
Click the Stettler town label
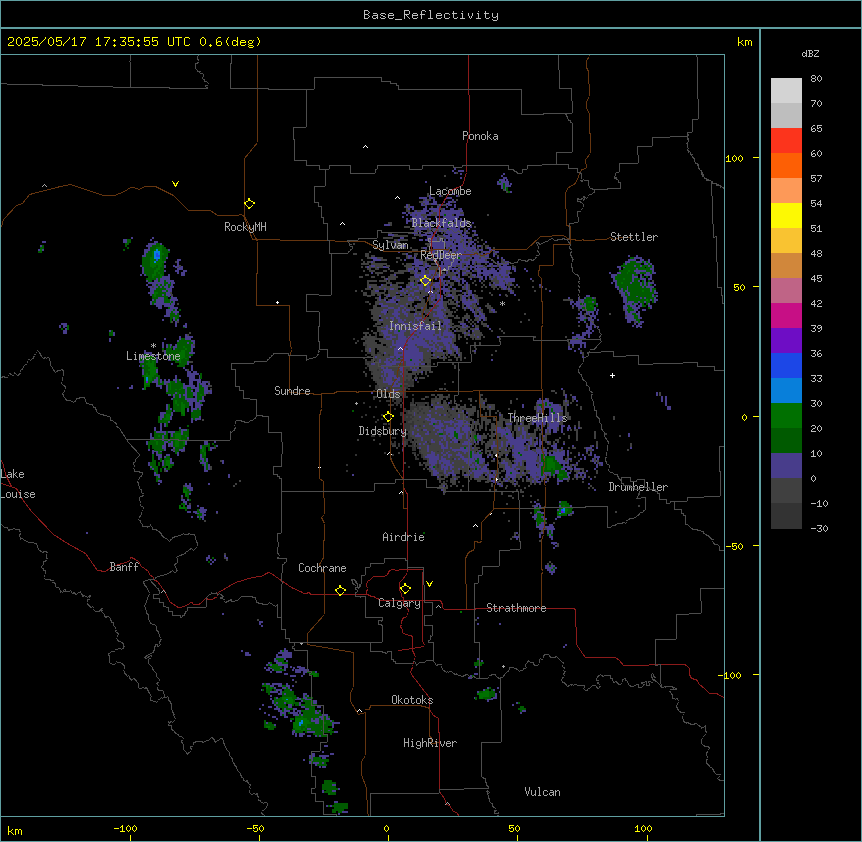[x=634, y=237]
